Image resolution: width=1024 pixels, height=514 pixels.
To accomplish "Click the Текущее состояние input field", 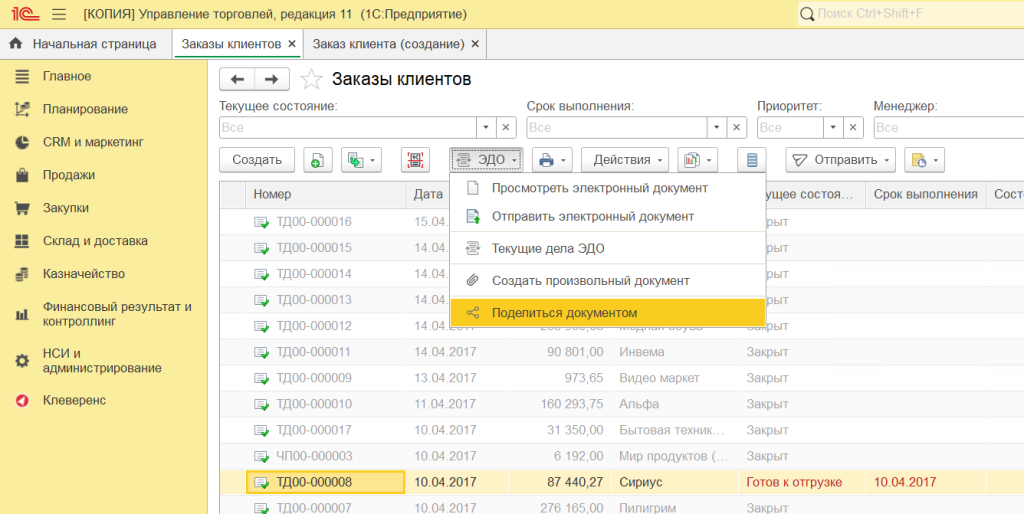I will pos(348,127).
